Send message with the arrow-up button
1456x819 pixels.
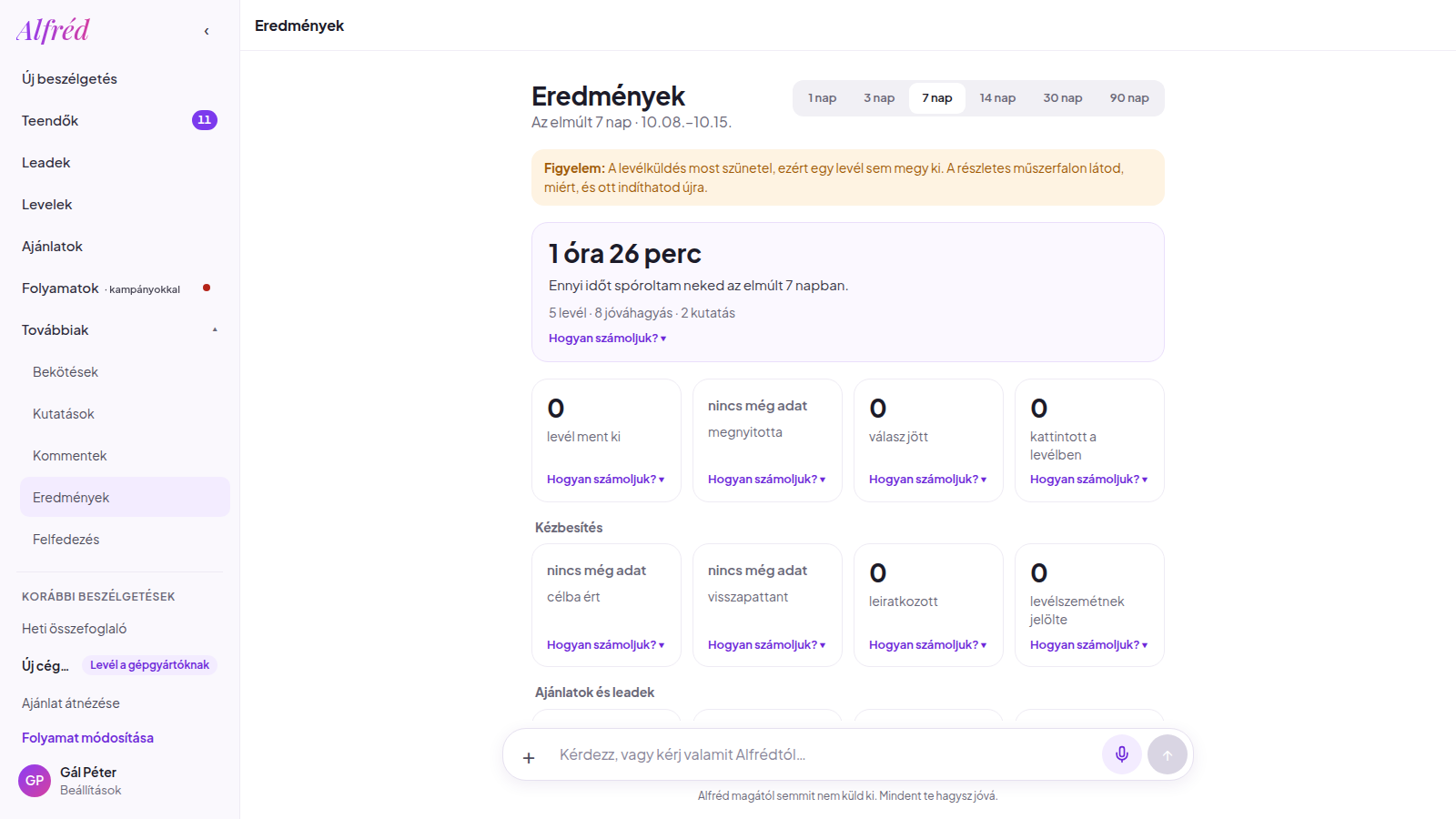click(x=1168, y=754)
